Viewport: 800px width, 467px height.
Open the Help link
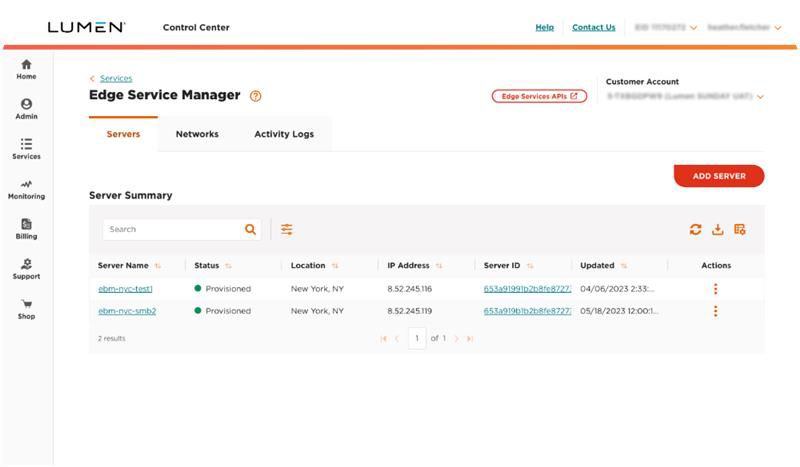coord(544,27)
